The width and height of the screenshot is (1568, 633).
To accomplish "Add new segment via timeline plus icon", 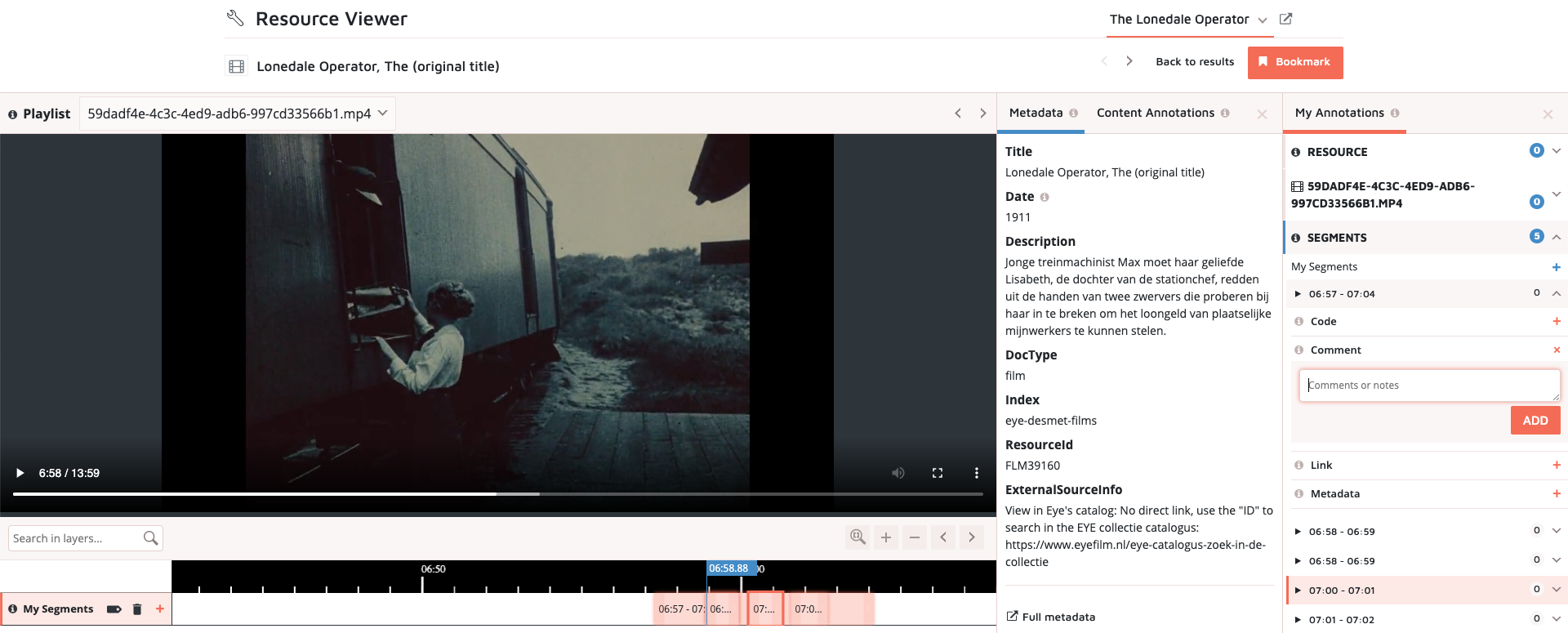I will tap(160, 608).
